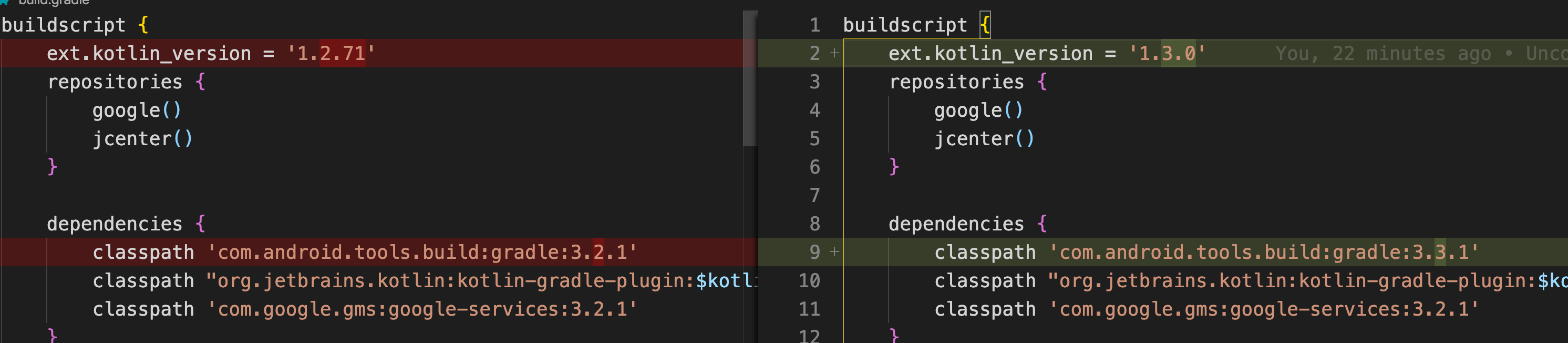Click 'google-services:3.2.1' string in left pane
This screenshot has width=1568, height=343.
click(x=422, y=309)
